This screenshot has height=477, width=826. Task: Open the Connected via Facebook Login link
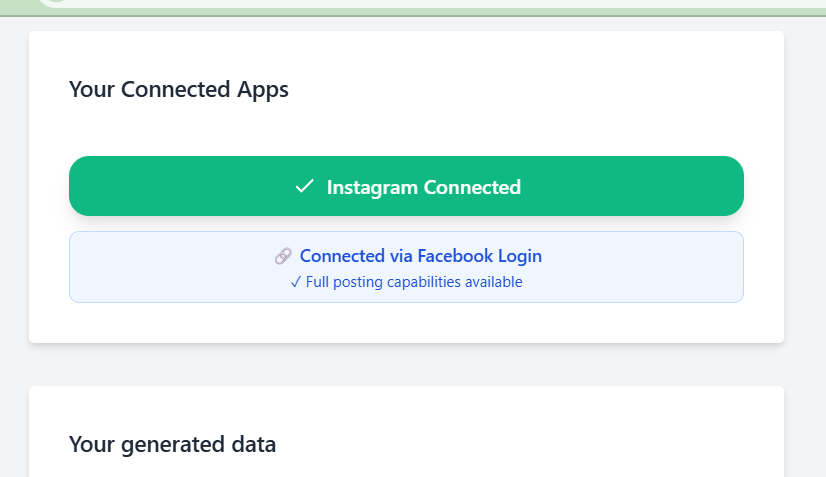pyautogui.click(x=421, y=256)
